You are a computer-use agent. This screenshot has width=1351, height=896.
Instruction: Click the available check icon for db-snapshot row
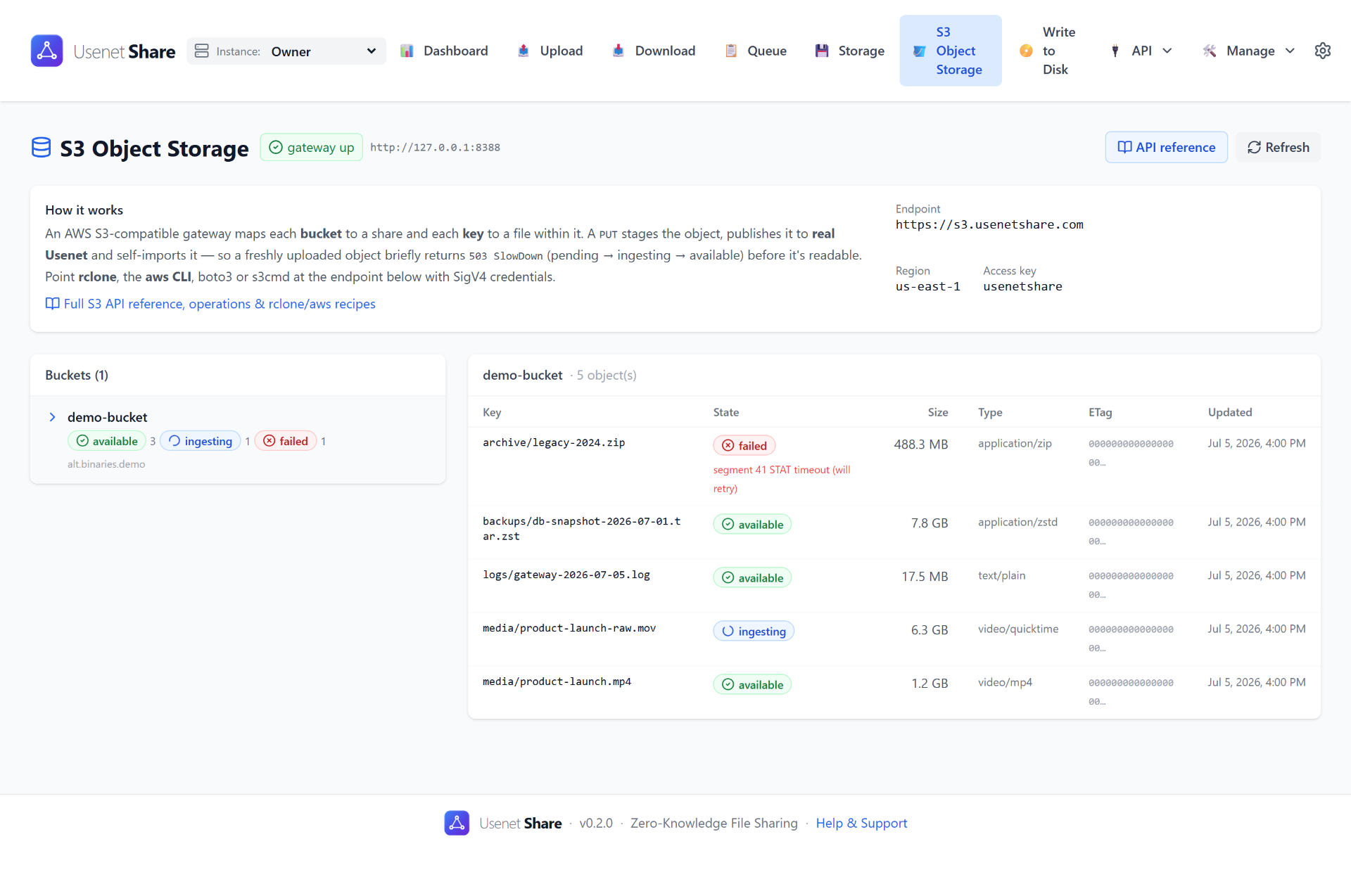coord(728,524)
